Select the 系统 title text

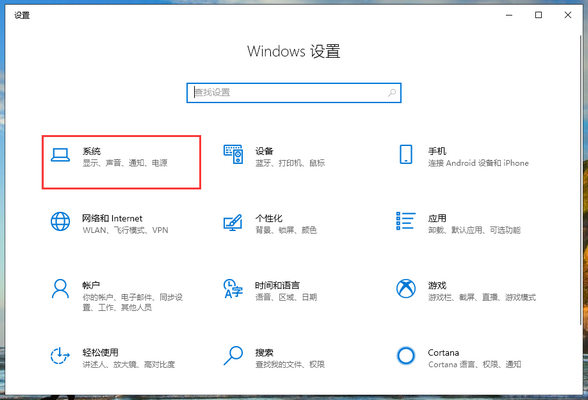tap(92, 151)
